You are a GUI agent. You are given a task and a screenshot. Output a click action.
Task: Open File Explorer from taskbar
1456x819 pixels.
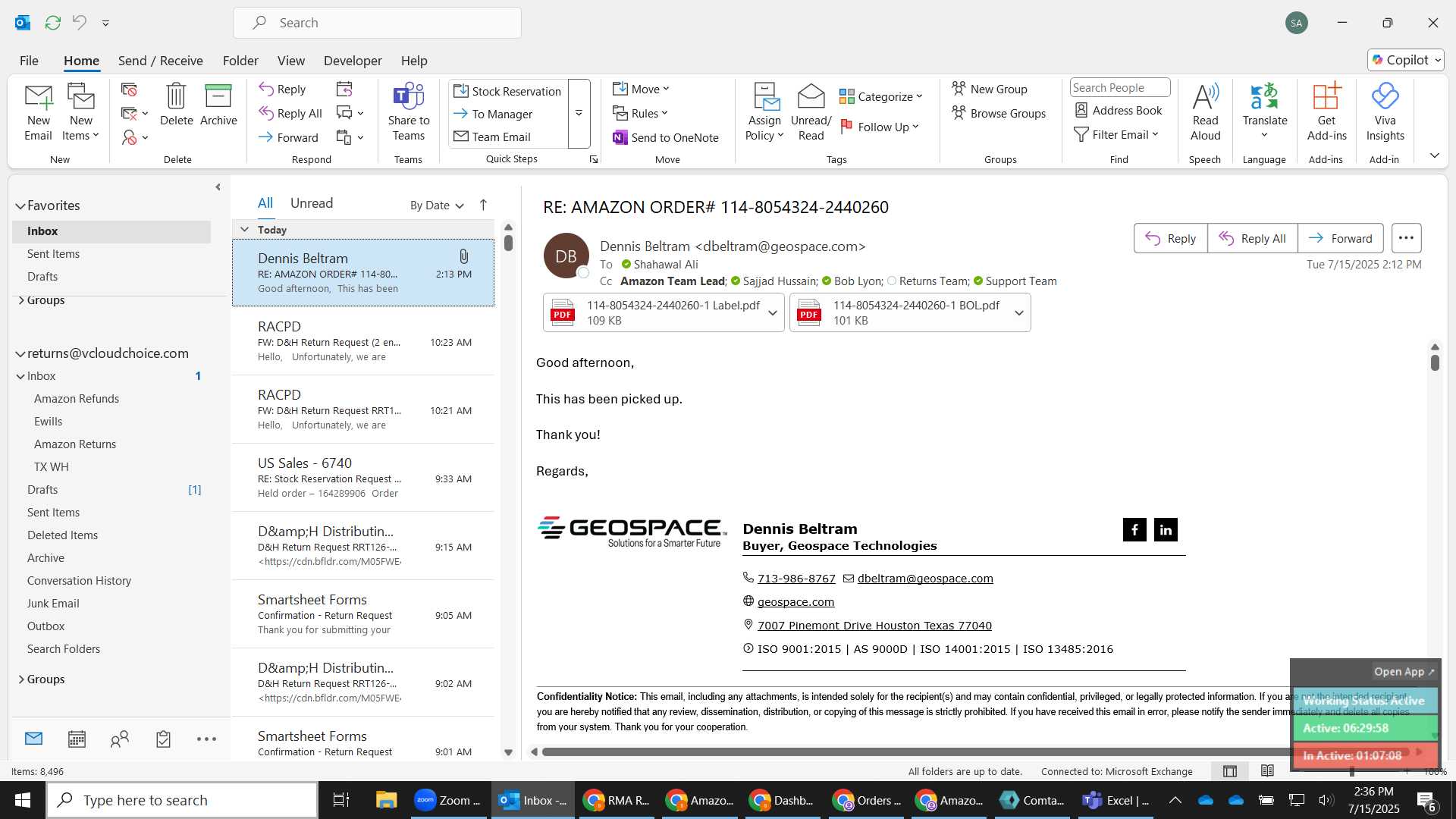[x=386, y=800]
